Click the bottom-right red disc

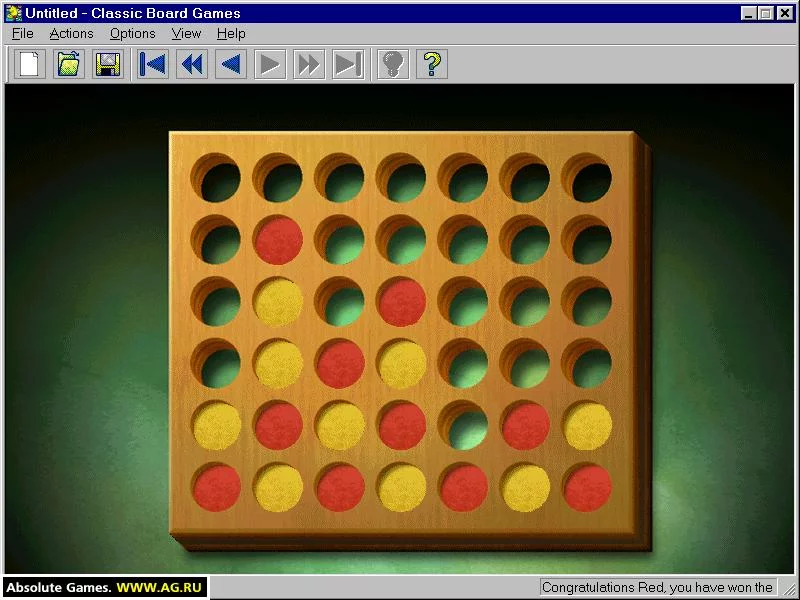[587, 487]
